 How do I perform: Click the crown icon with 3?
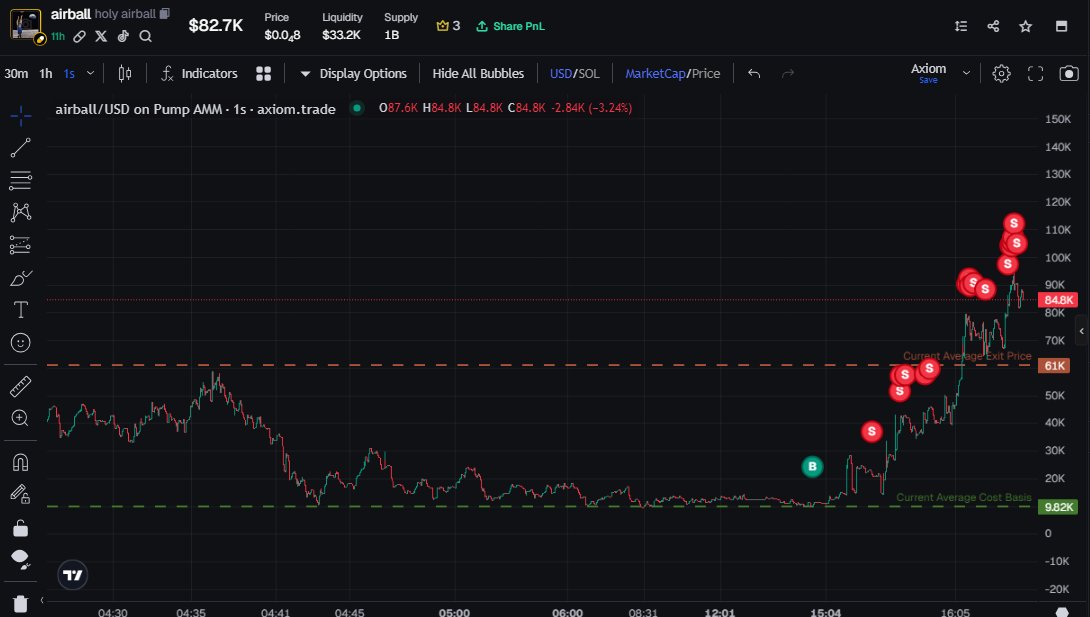point(448,26)
